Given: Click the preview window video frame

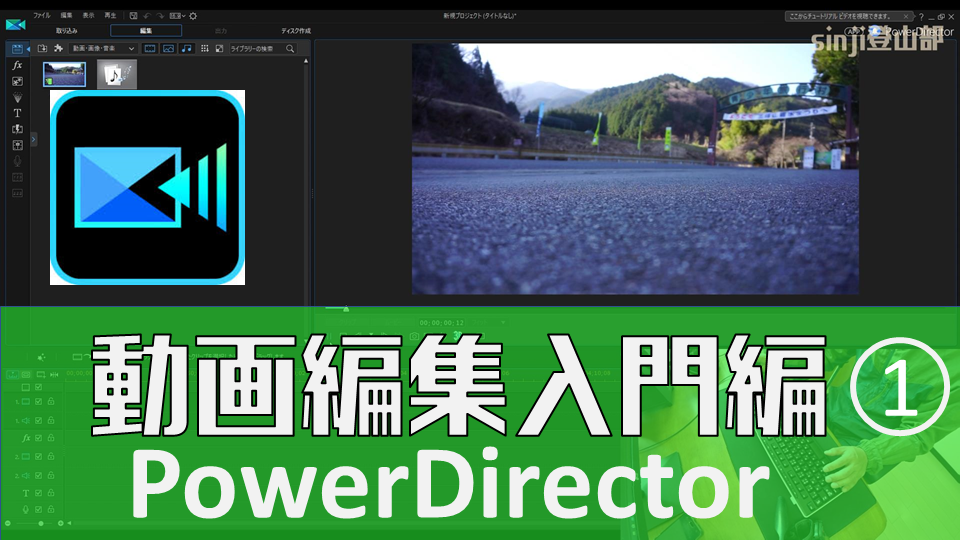Looking at the screenshot, I should (635, 168).
